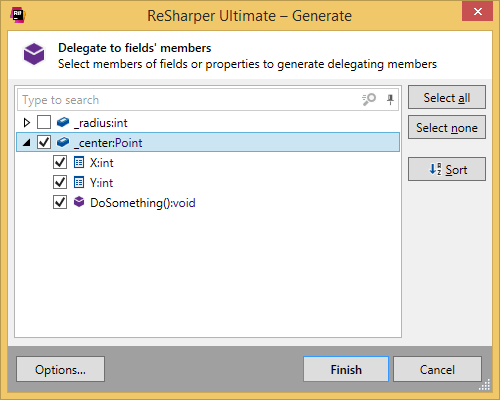
Task: Toggle the Y:int checkbox
Action: (x=60, y=182)
